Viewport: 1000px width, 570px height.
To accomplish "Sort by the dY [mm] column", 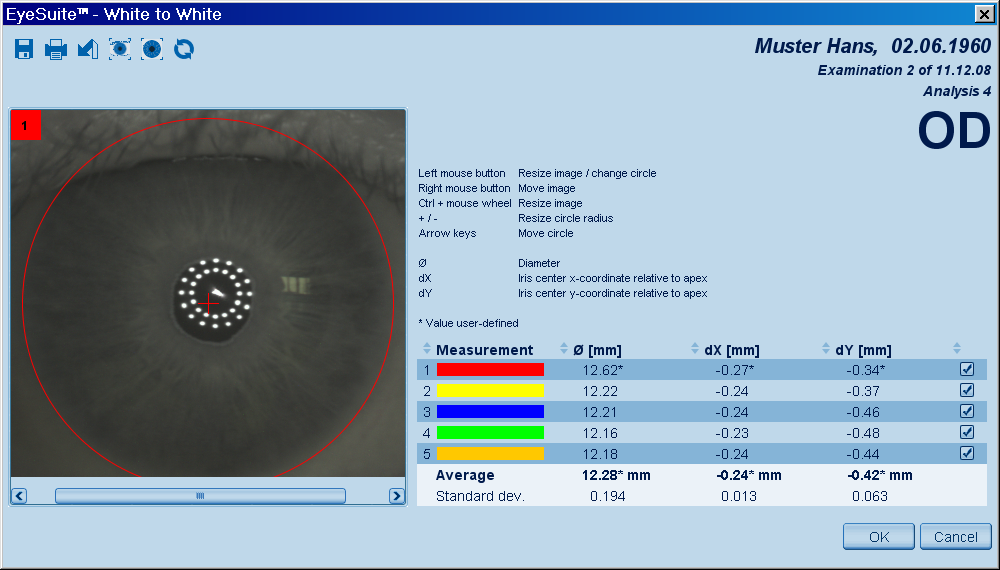I will (x=826, y=349).
